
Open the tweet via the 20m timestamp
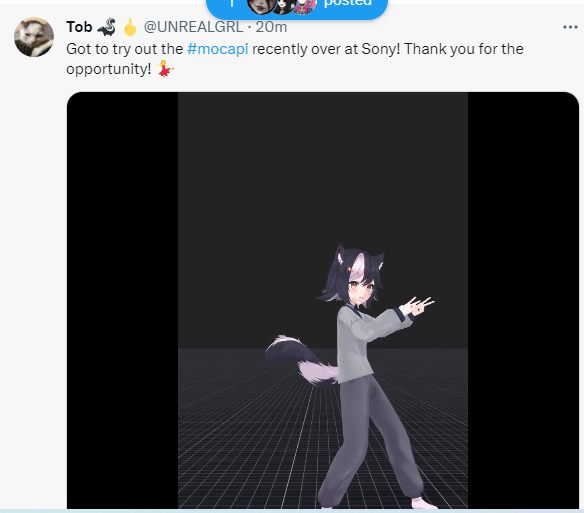pos(271,27)
